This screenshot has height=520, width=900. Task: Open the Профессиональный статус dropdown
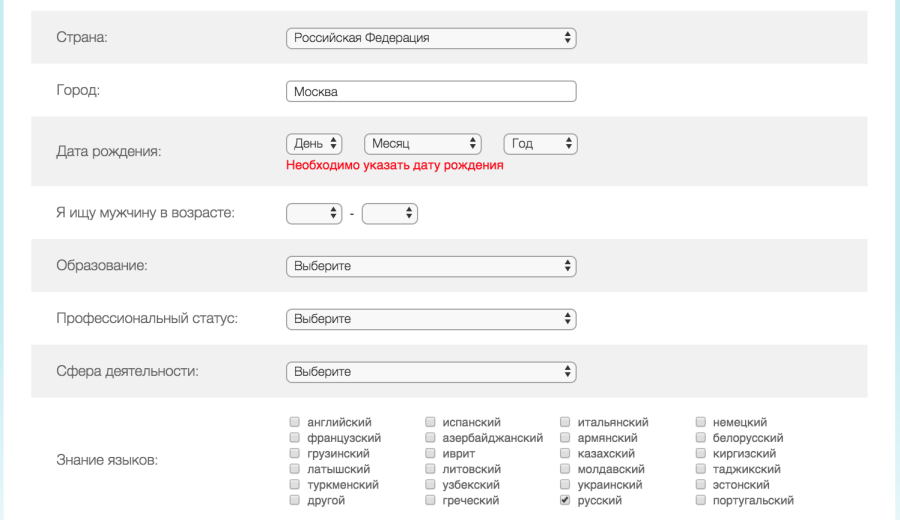click(431, 319)
